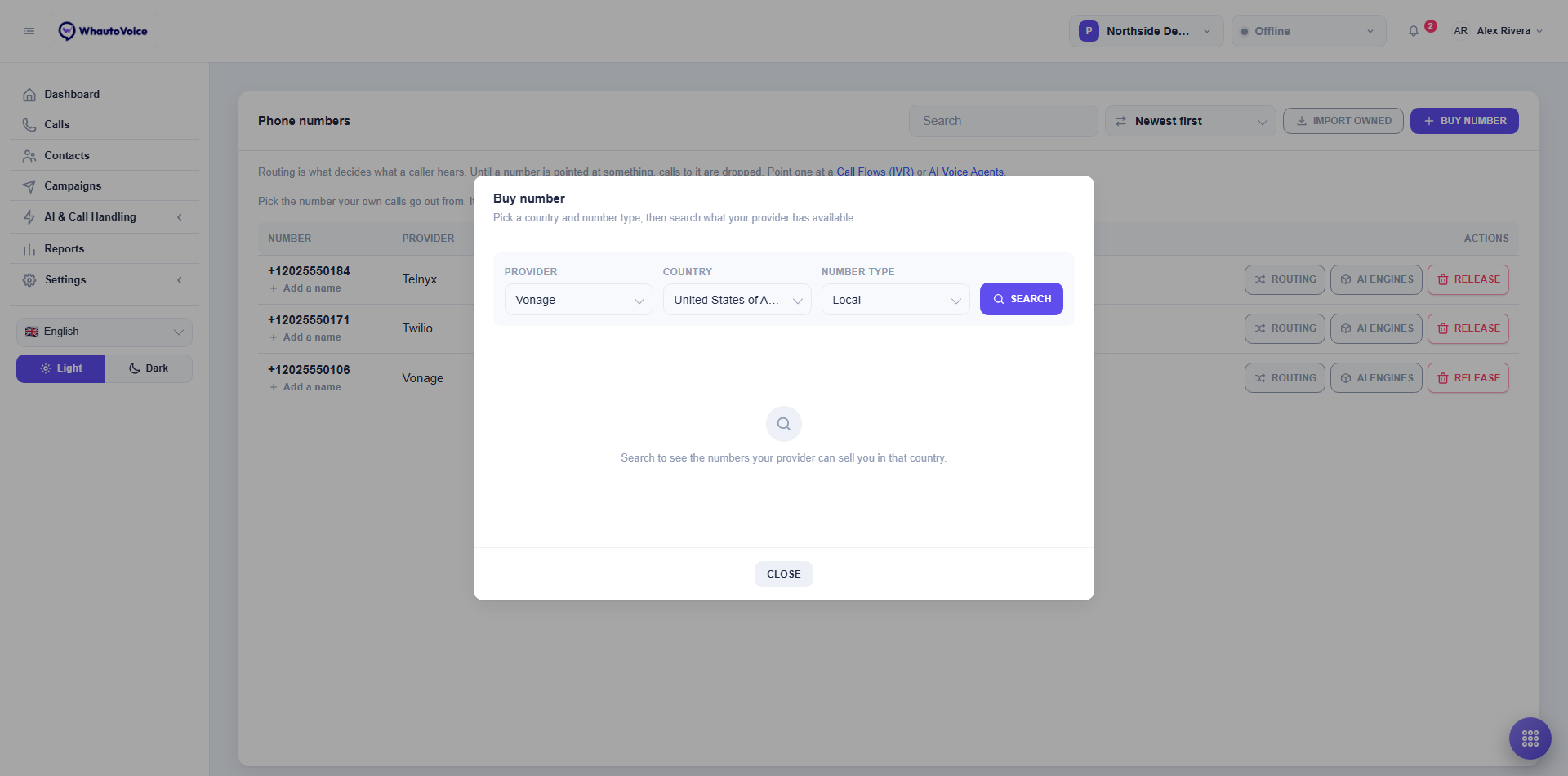Click the AI & Call Handling bolt icon
This screenshot has width=1568, height=776.
29,217
